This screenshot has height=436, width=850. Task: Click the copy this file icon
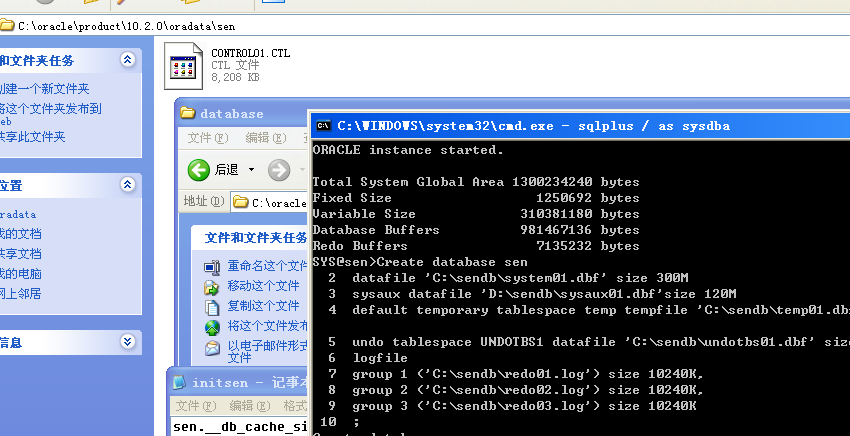point(212,307)
